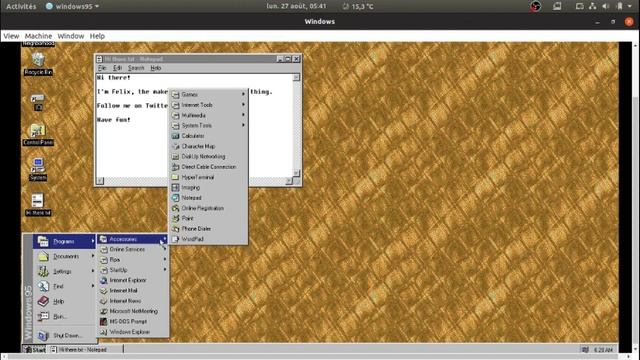Open Notepad's Edit menu
The image size is (640, 360).
point(118,68)
